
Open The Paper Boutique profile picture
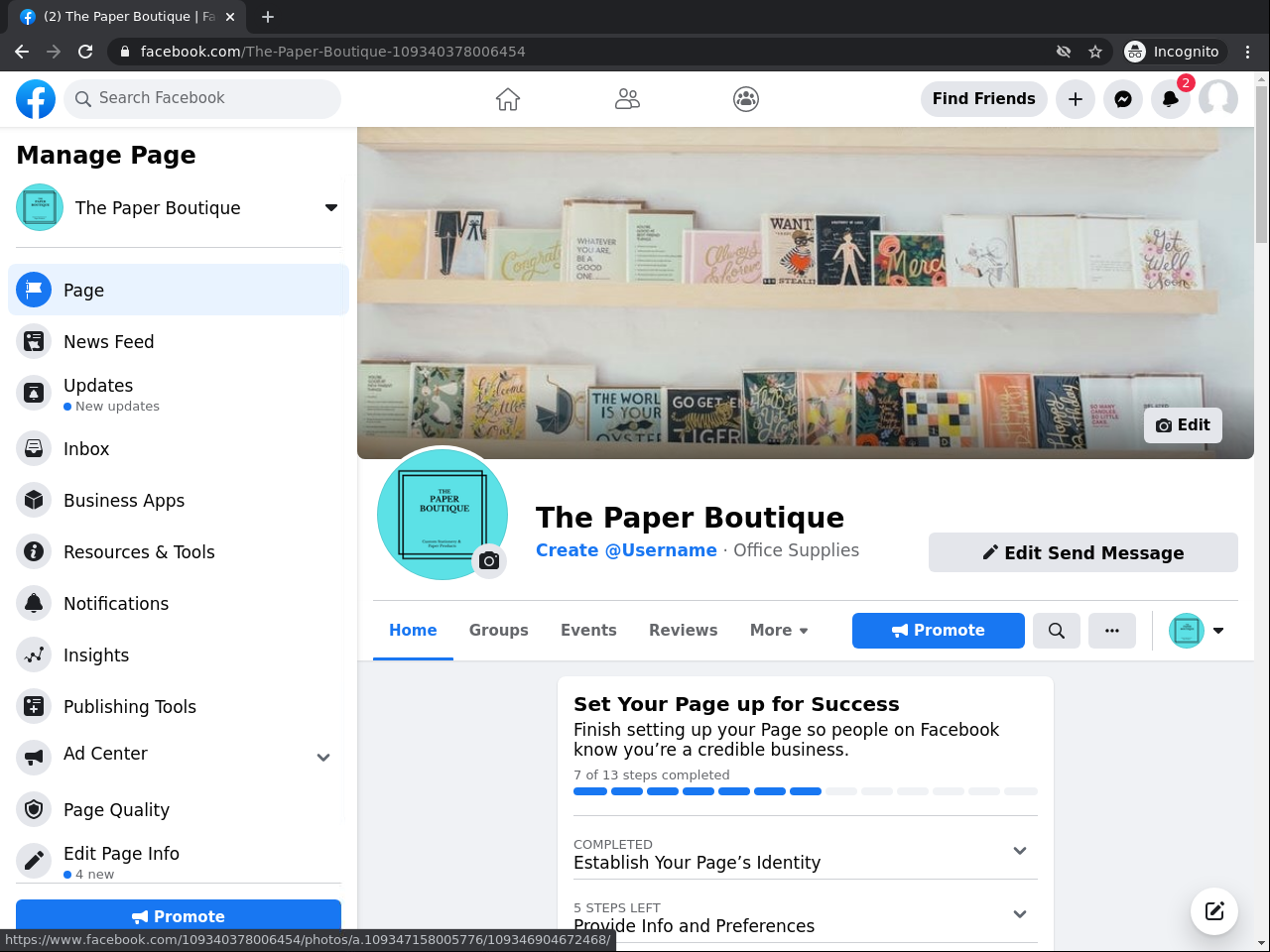coord(443,514)
